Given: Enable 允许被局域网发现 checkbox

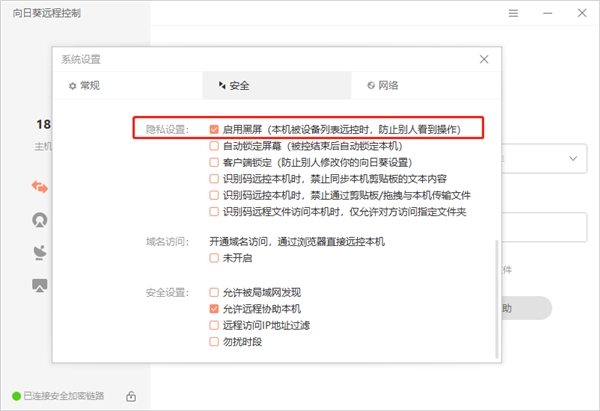Looking at the screenshot, I should (214, 293).
